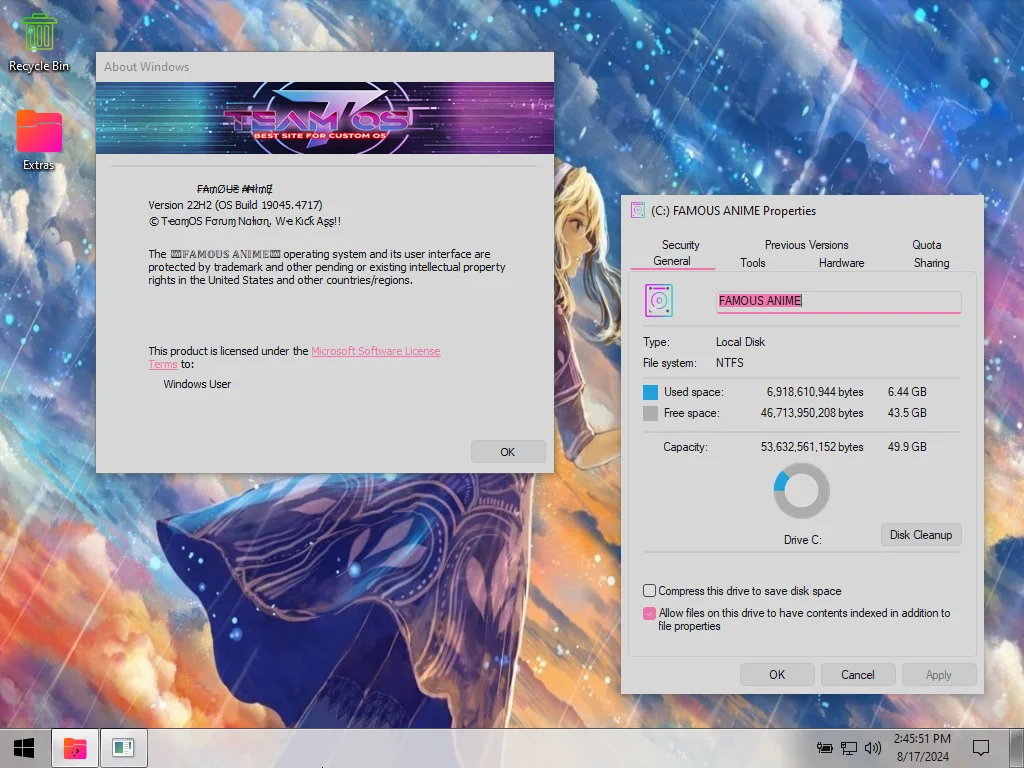The height and width of the screenshot is (768, 1024).
Task: Click the Apply button in Properties
Action: click(938, 675)
